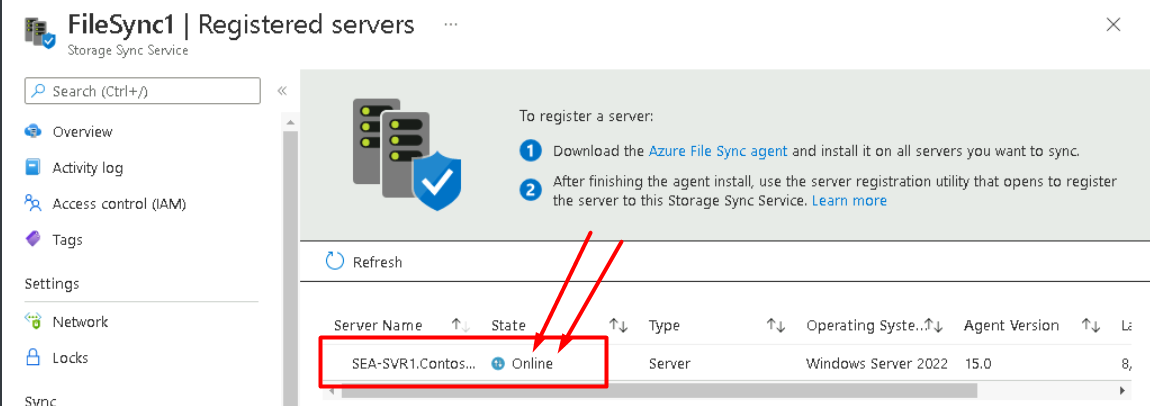
Task: Sort by Agent Version column arrows
Action: pyautogui.click(x=1091, y=325)
